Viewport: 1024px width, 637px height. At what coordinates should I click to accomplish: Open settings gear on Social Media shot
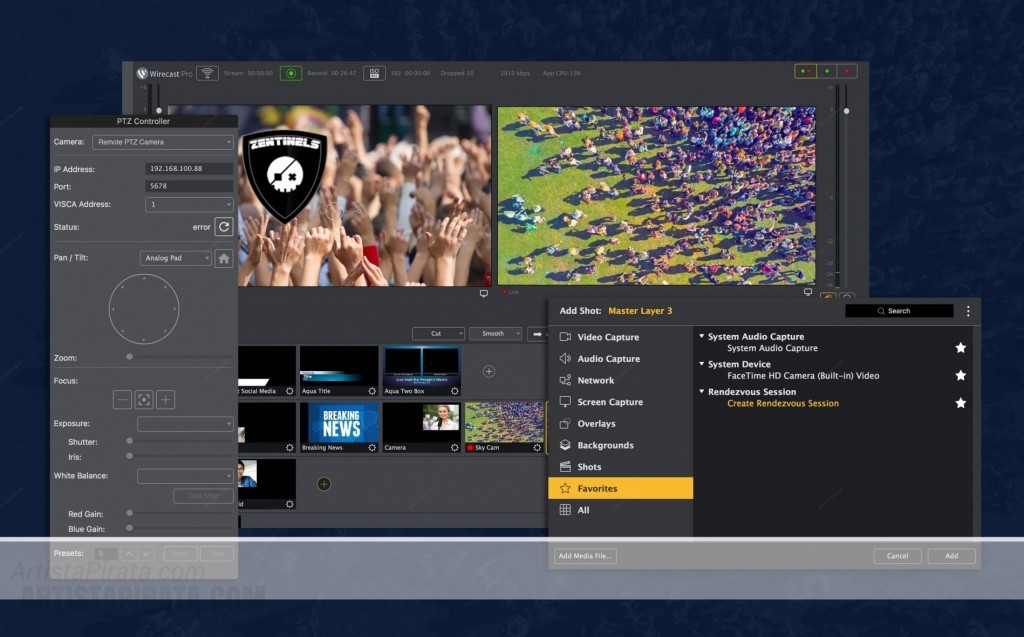tap(289, 391)
